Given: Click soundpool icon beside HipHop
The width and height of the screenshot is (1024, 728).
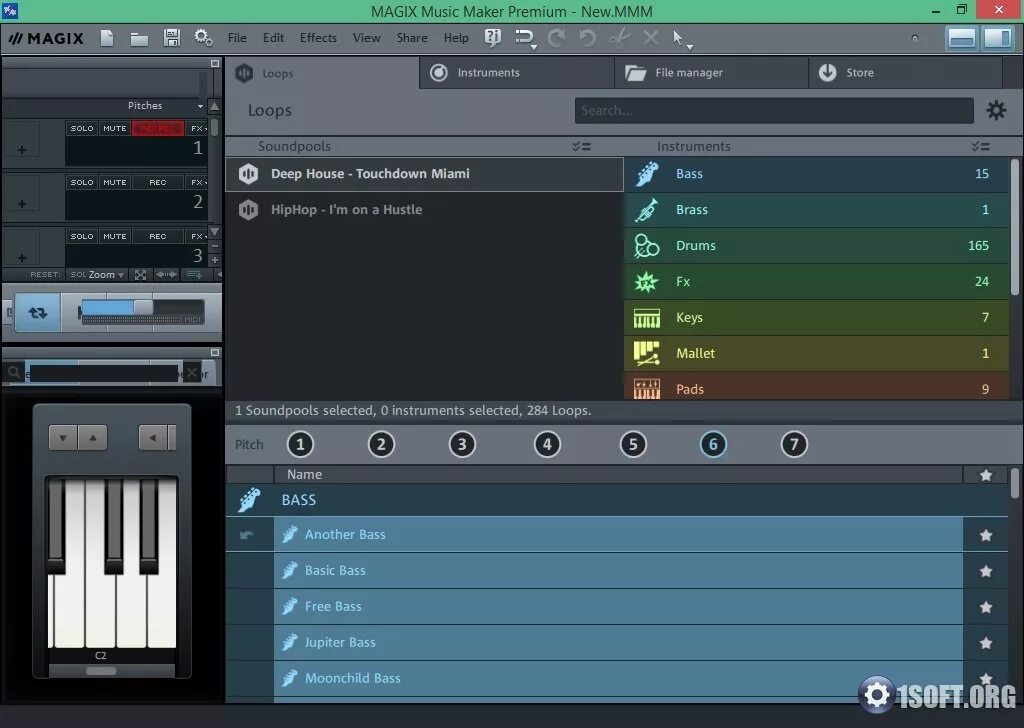Looking at the screenshot, I should 248,210.
